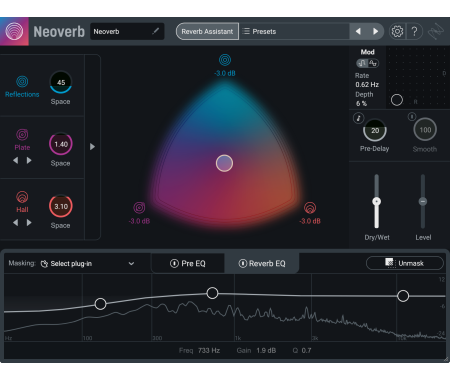Viewport: 450px width, 380px height.
Task: Click the Reflections icon atop the blend pad
Action: coord(225,60)
